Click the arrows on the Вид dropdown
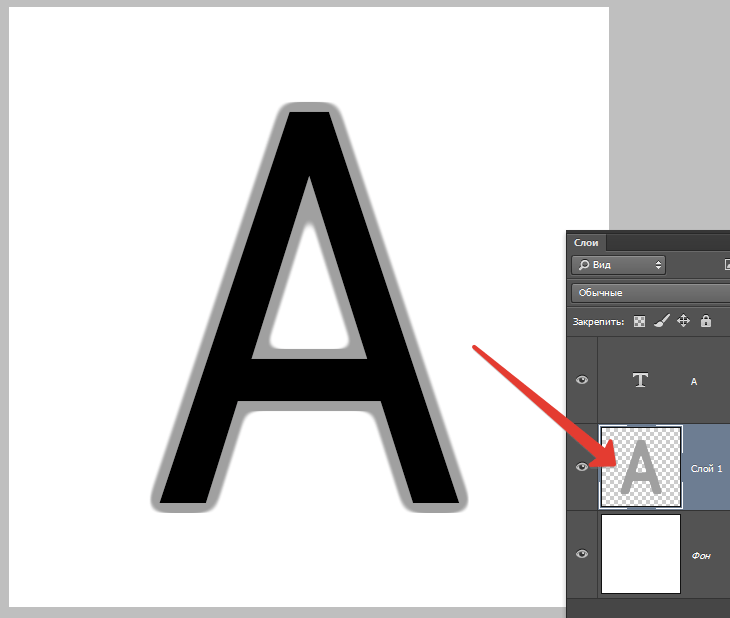 pos(658,265)
